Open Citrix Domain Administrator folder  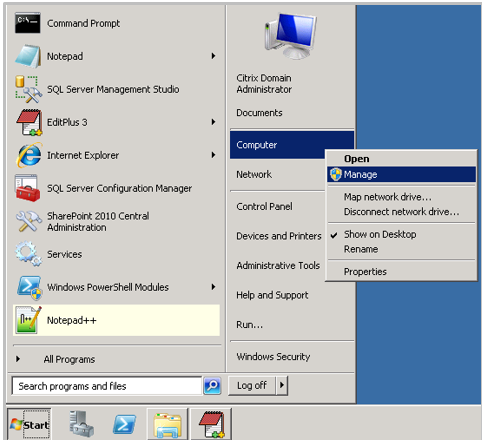[264, 84]
